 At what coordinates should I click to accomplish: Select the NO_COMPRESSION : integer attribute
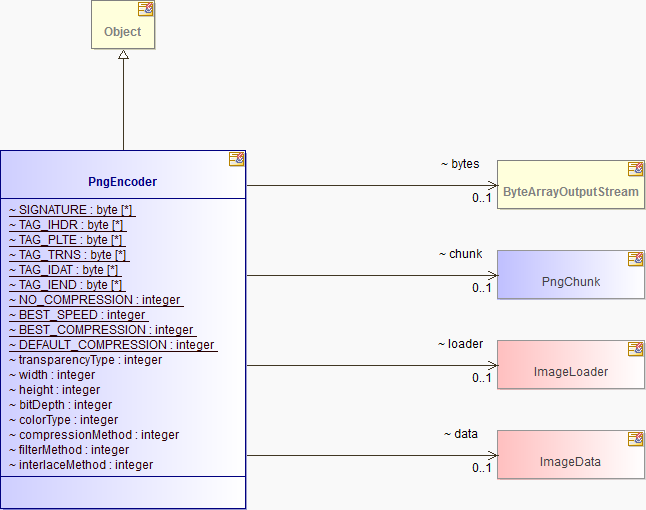pyautogui.click(x=96, y=300)
